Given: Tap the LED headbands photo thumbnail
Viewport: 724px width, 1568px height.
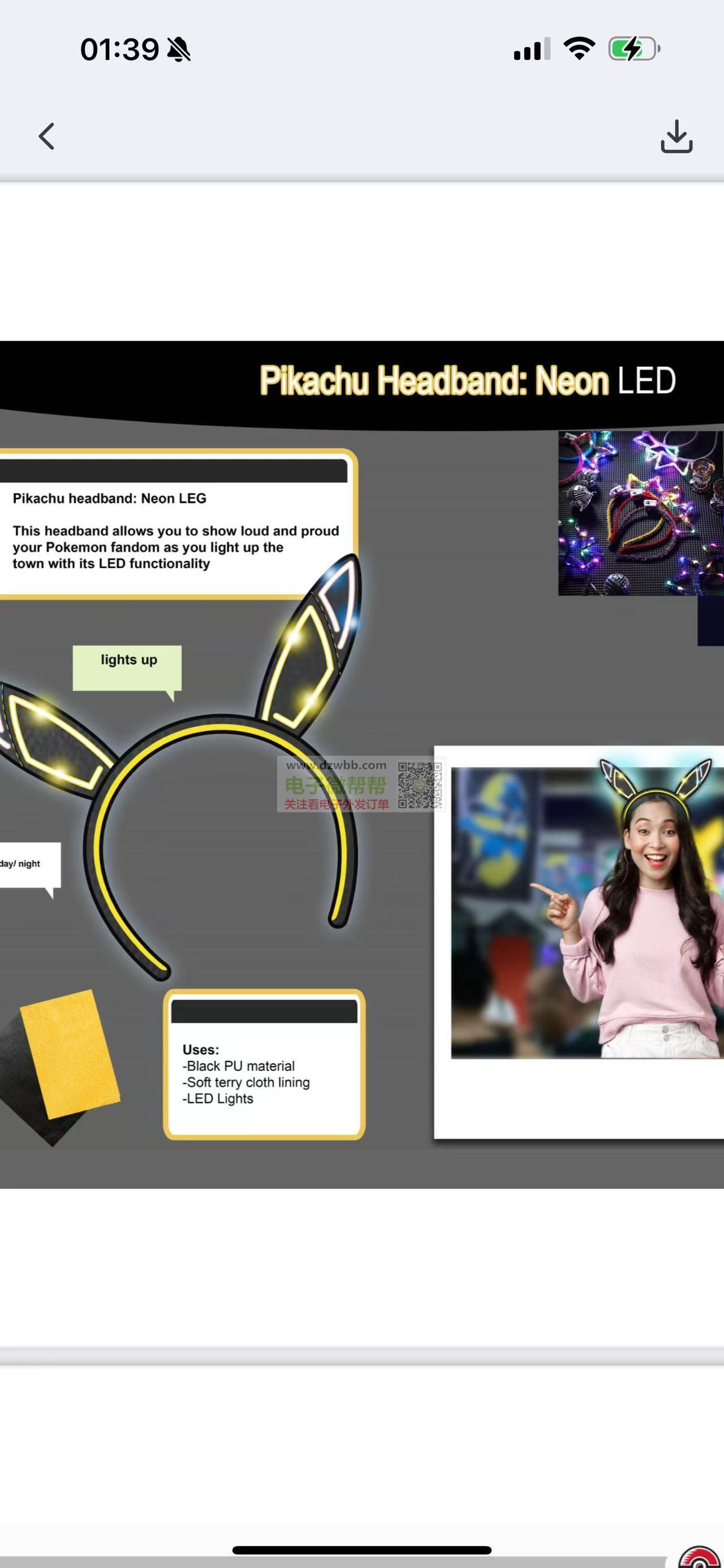Looking at the screenshot, I should (641, 513).
